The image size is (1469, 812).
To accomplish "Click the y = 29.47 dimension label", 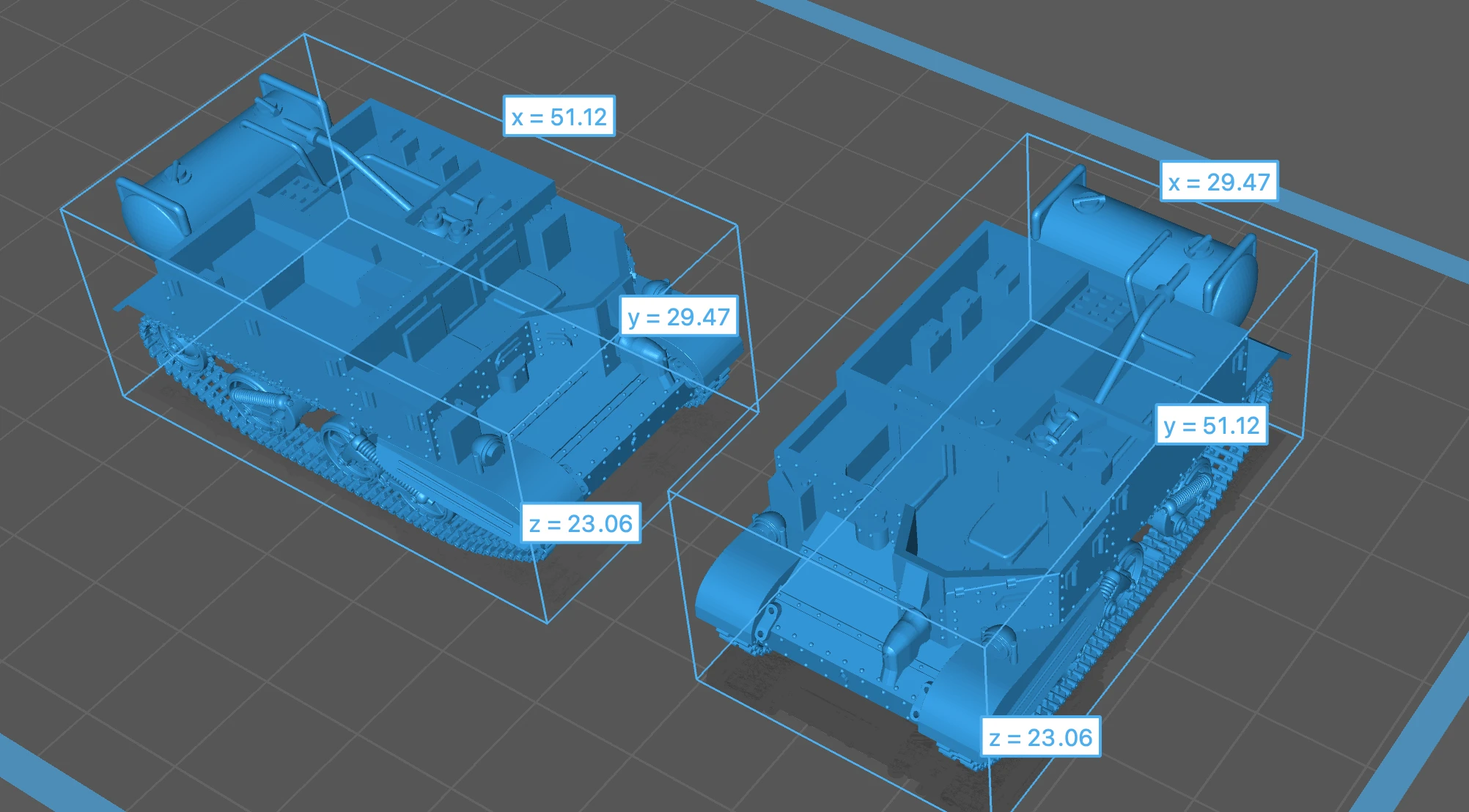I will (679, 317).
